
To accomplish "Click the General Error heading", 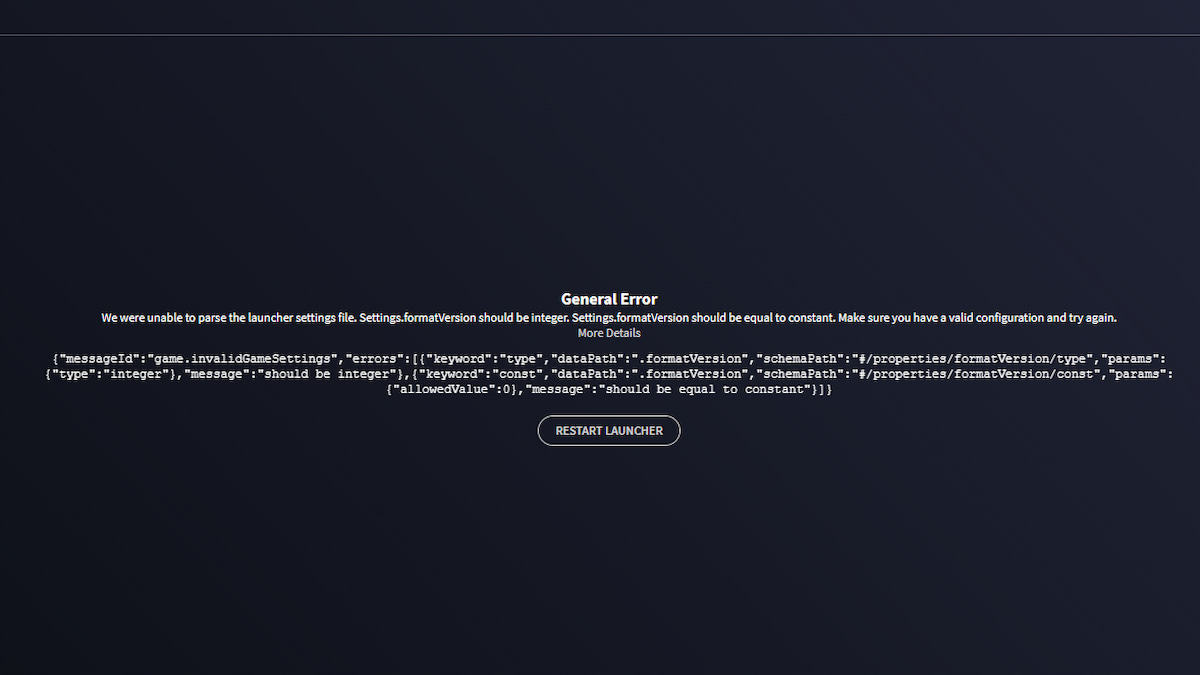I will click(608, 299).
